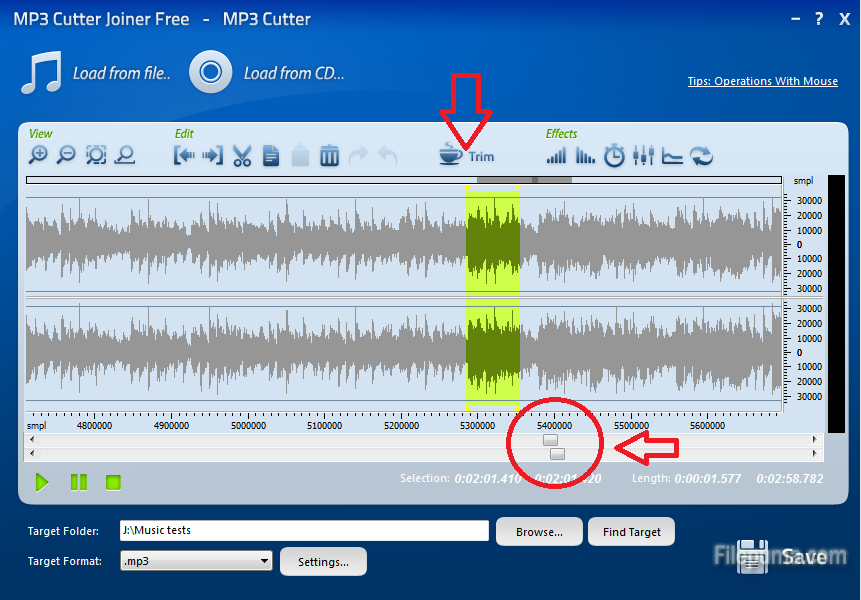Open the Settings dialog
Image resolution: width=861 pixels, height=600 pixels.
323,561
